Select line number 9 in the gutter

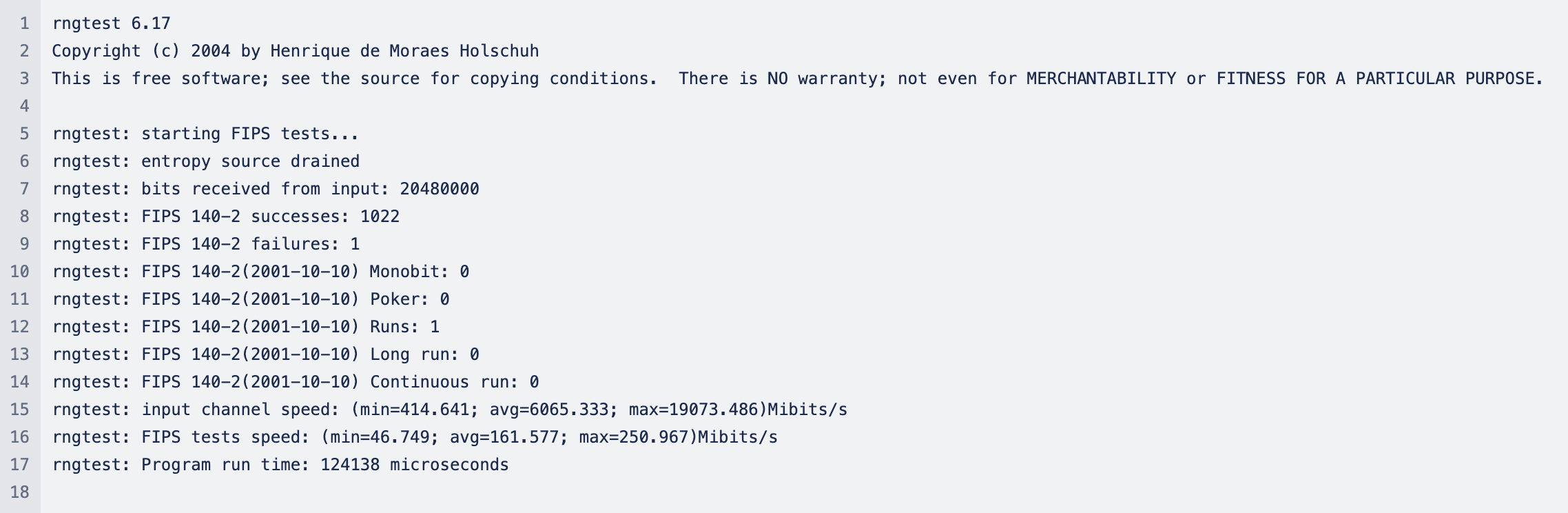(x=25, y=244)
